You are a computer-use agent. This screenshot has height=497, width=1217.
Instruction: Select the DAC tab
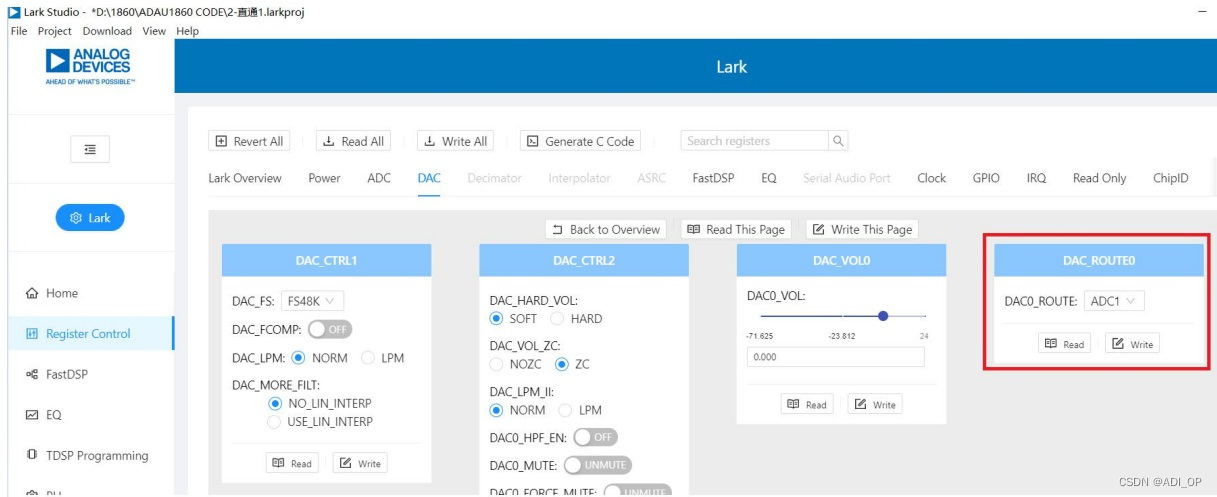click(429, 178)
